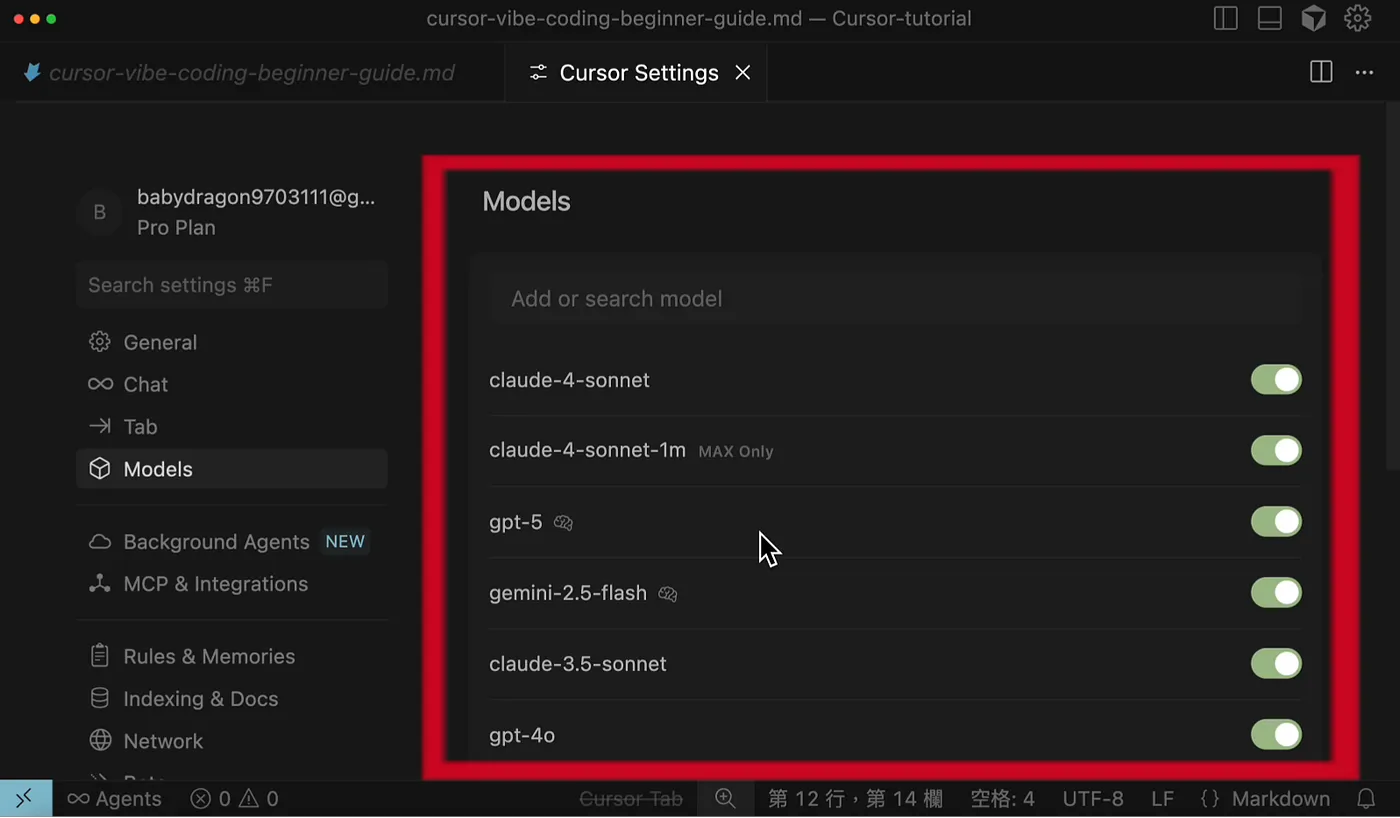Click the Add or search model field

click(895, 299)
